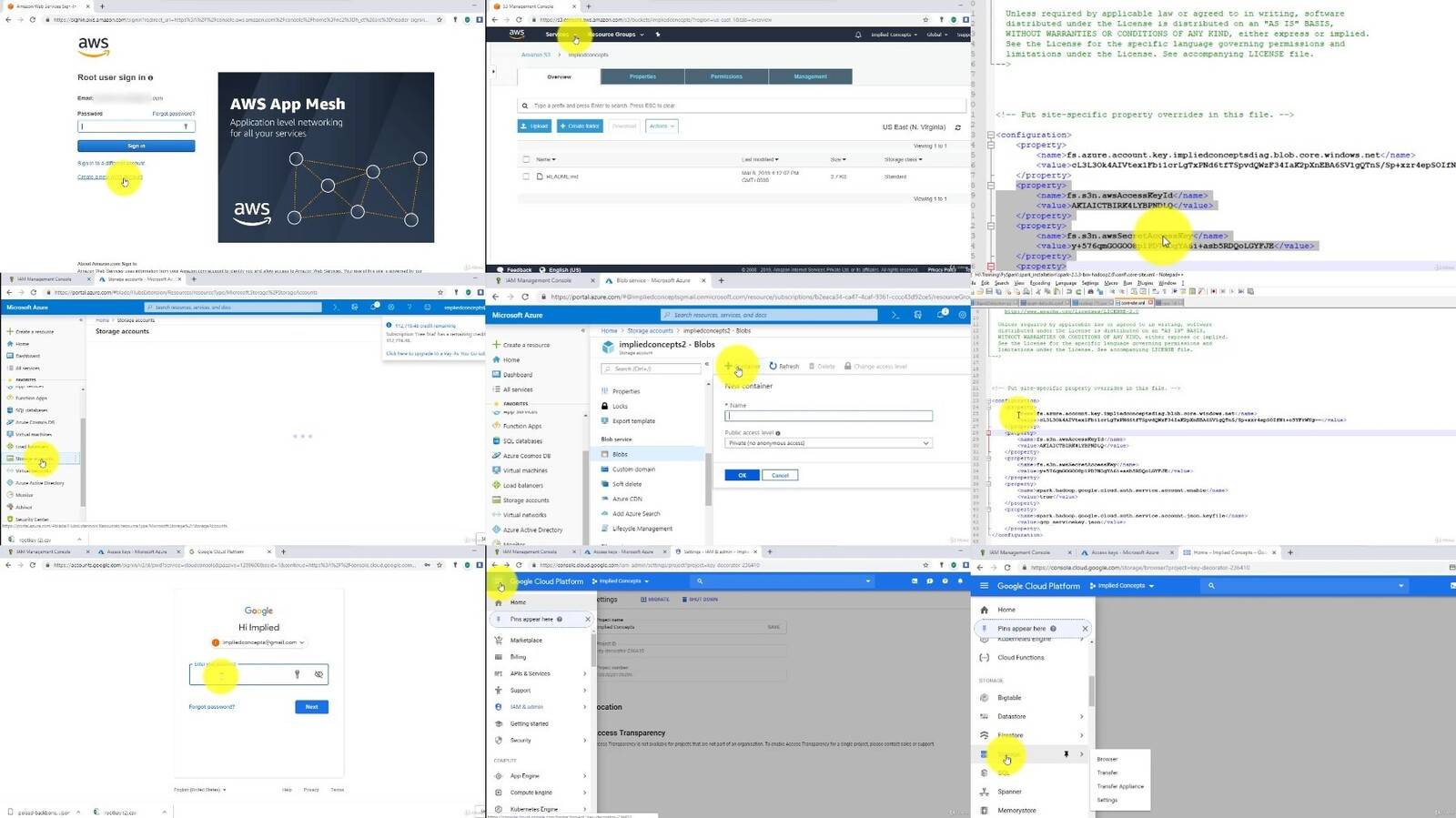
Task: Cancel the Azure New container form
Action: coord(780,475)
